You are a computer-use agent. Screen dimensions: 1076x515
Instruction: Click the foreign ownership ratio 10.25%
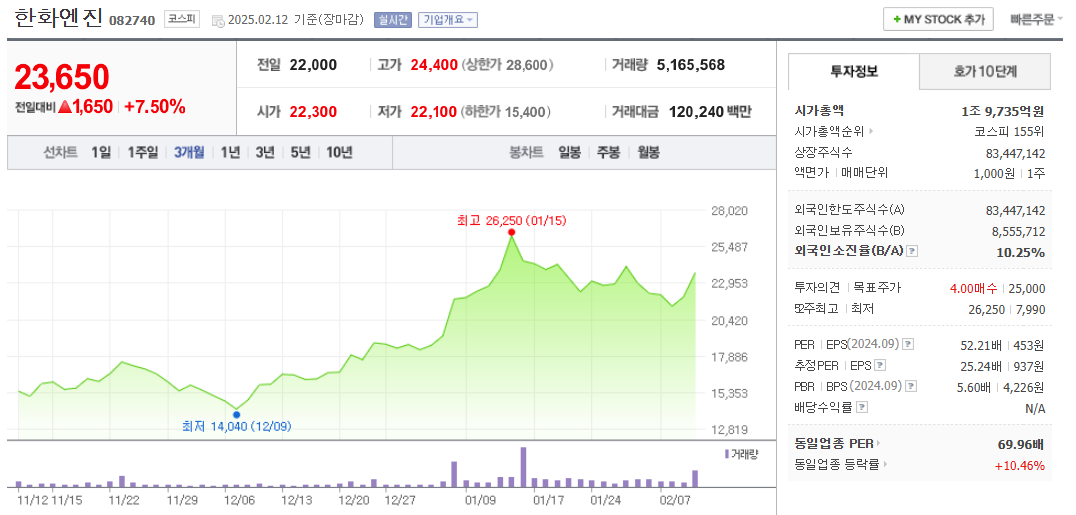tap(1021, 252)
